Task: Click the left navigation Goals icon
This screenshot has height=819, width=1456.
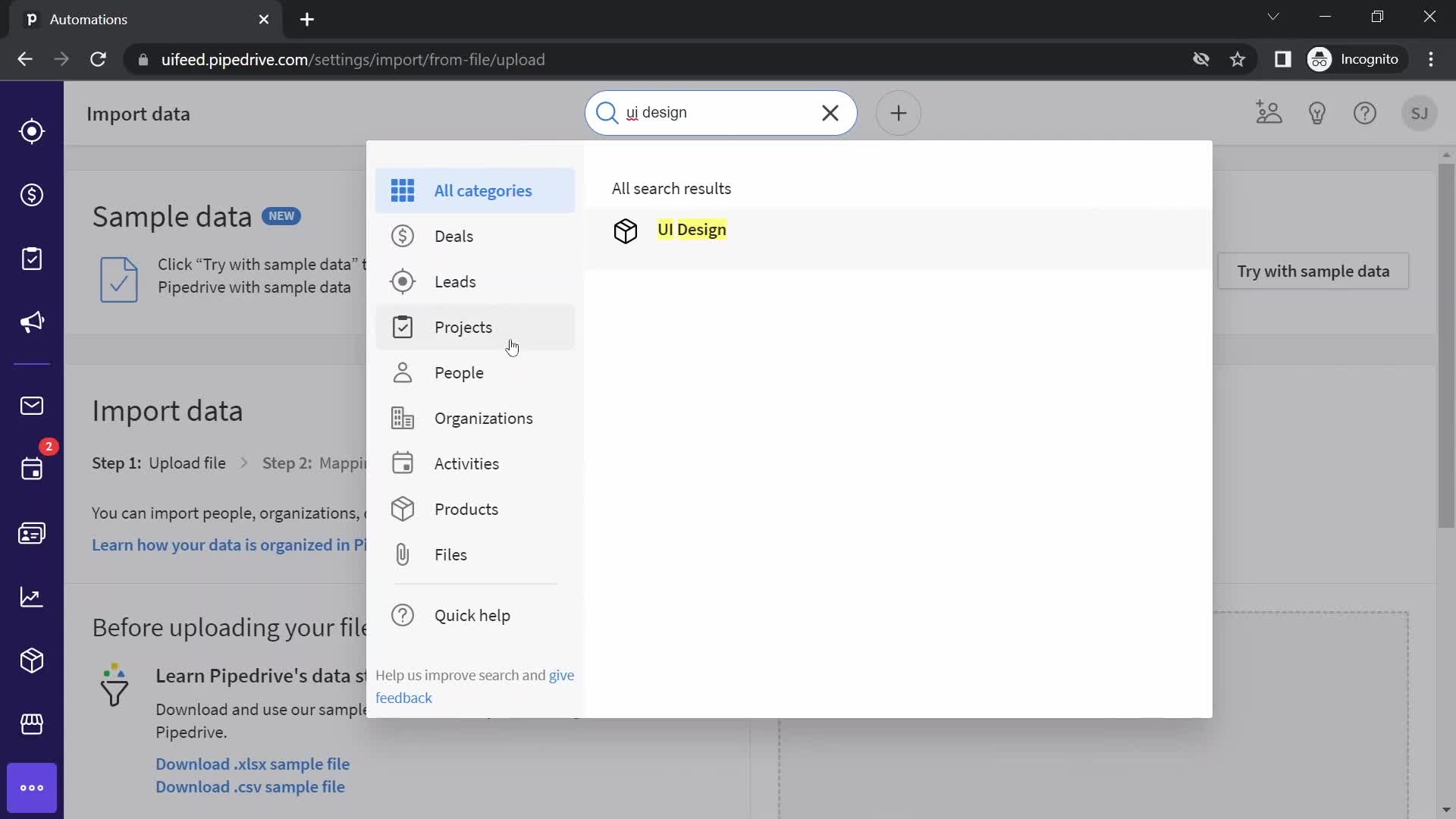Action: [32, 599]
